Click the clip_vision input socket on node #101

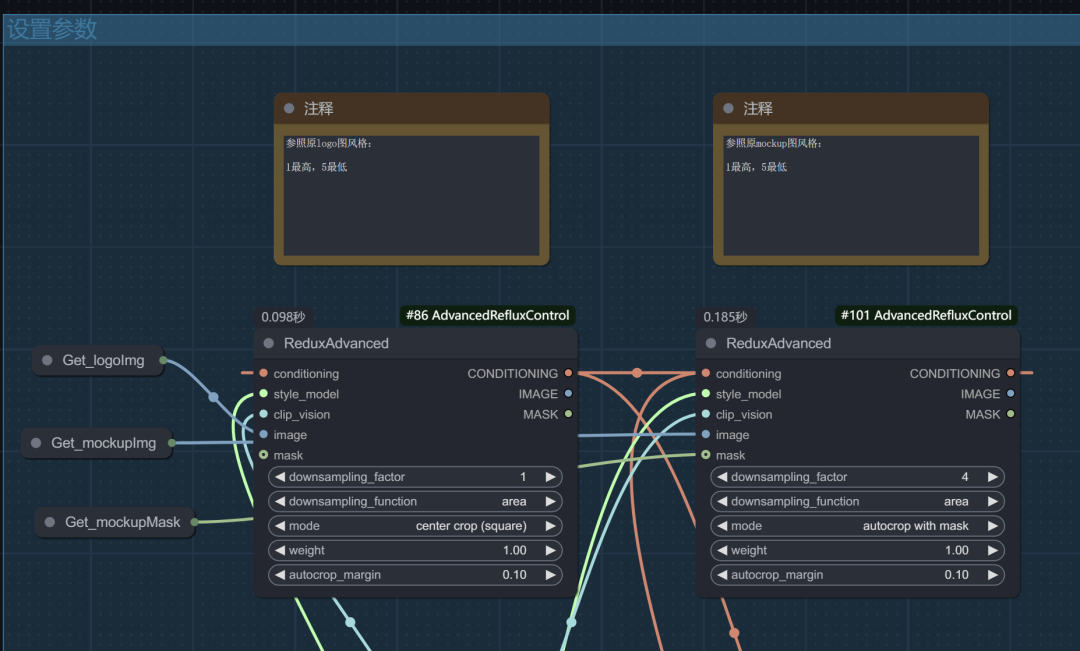click(x=706, y=414)
